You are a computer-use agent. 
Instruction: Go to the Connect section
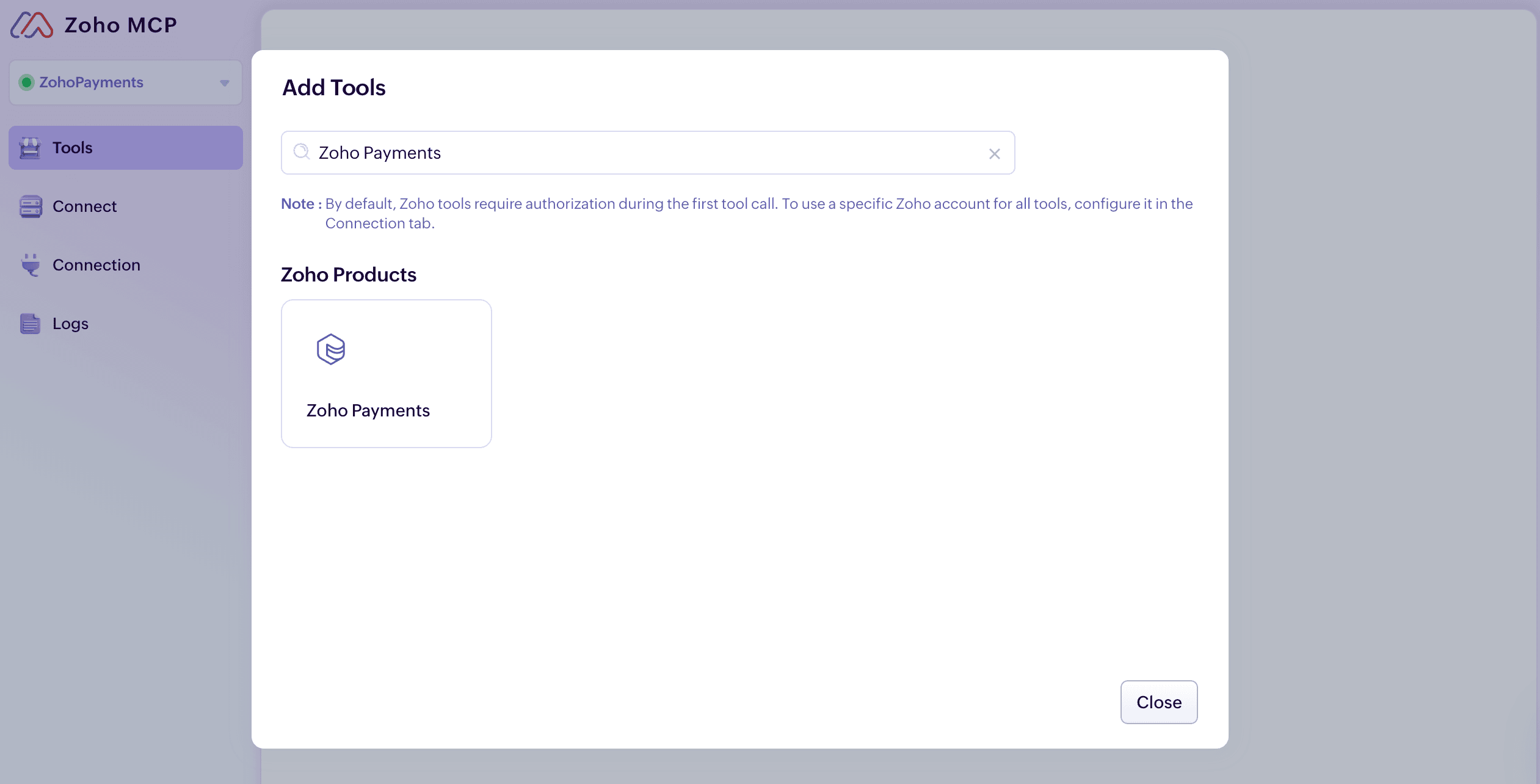point(84,206)
